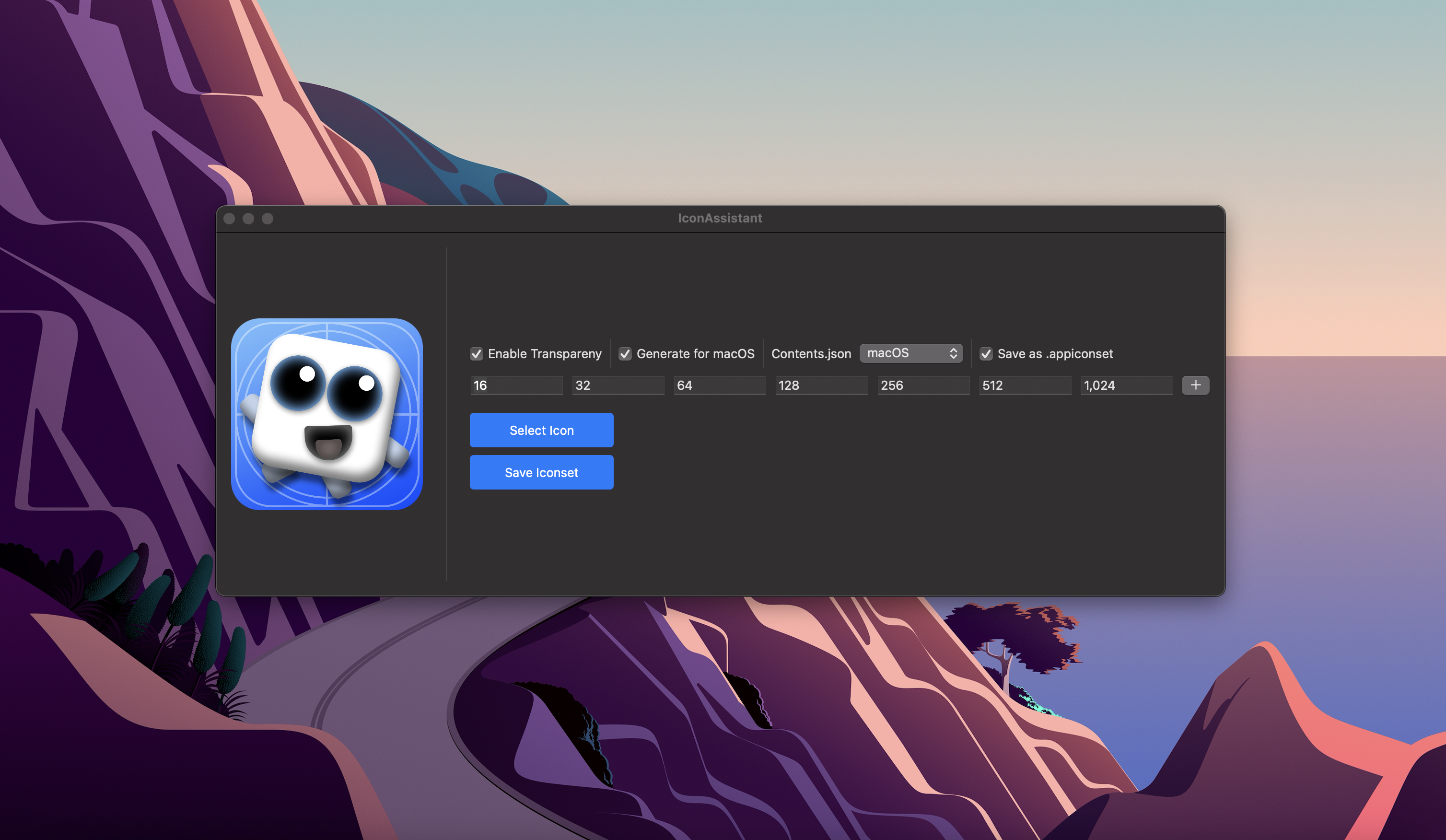Image resolution: width=1446 pixels, height=840 pixels.
Task: Click the 1,024 size input field
Action: tap(1126, 385)
